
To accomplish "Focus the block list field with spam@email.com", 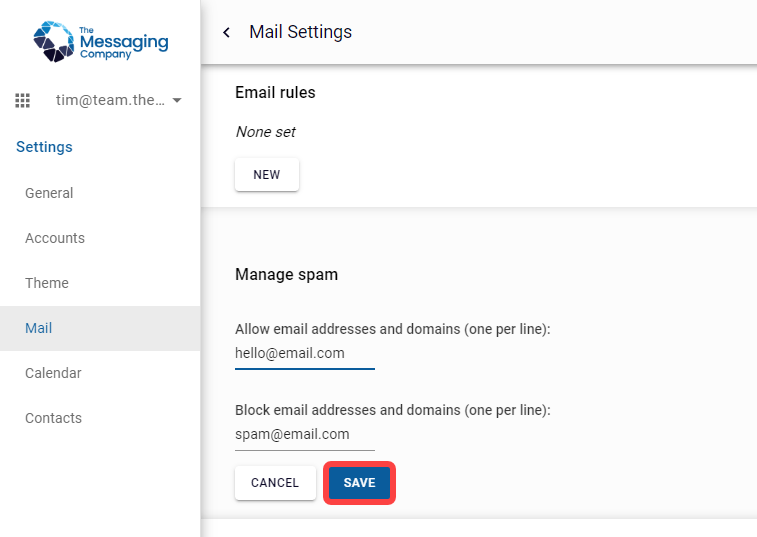I will coord(305,435).
